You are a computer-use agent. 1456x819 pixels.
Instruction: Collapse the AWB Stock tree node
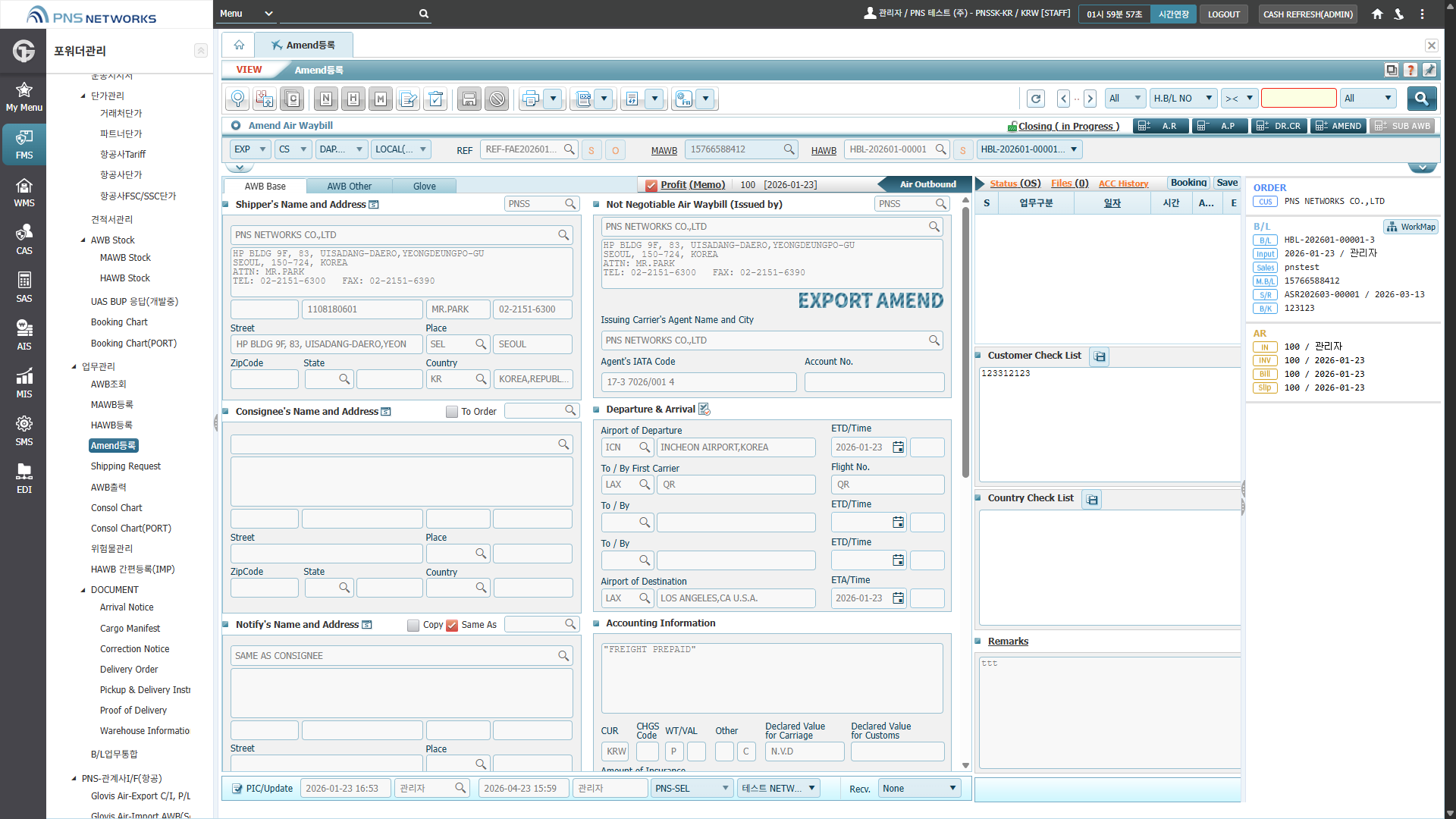click(83, 240)
